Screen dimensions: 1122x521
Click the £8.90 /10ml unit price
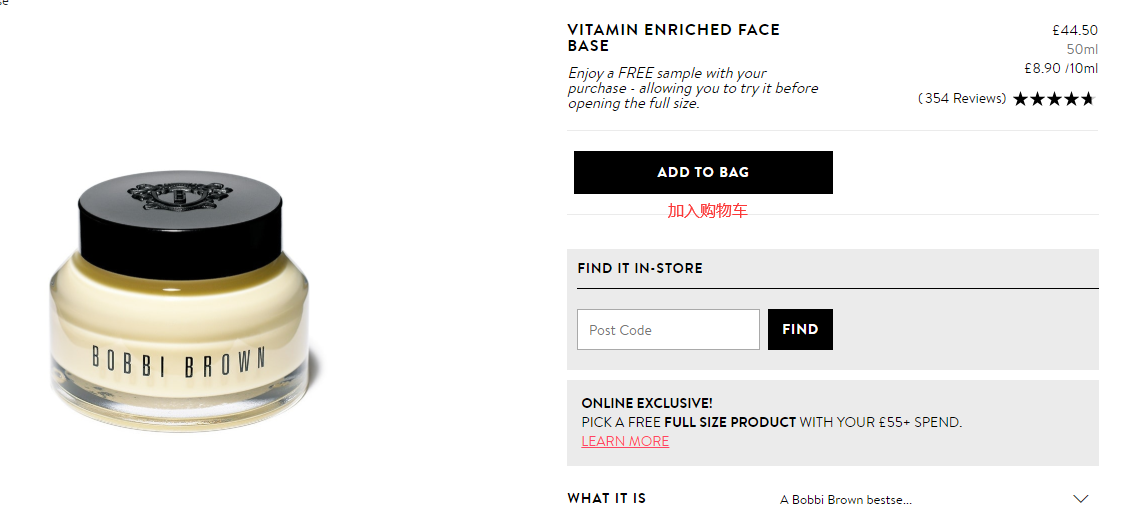click(x=1060, y=68)
